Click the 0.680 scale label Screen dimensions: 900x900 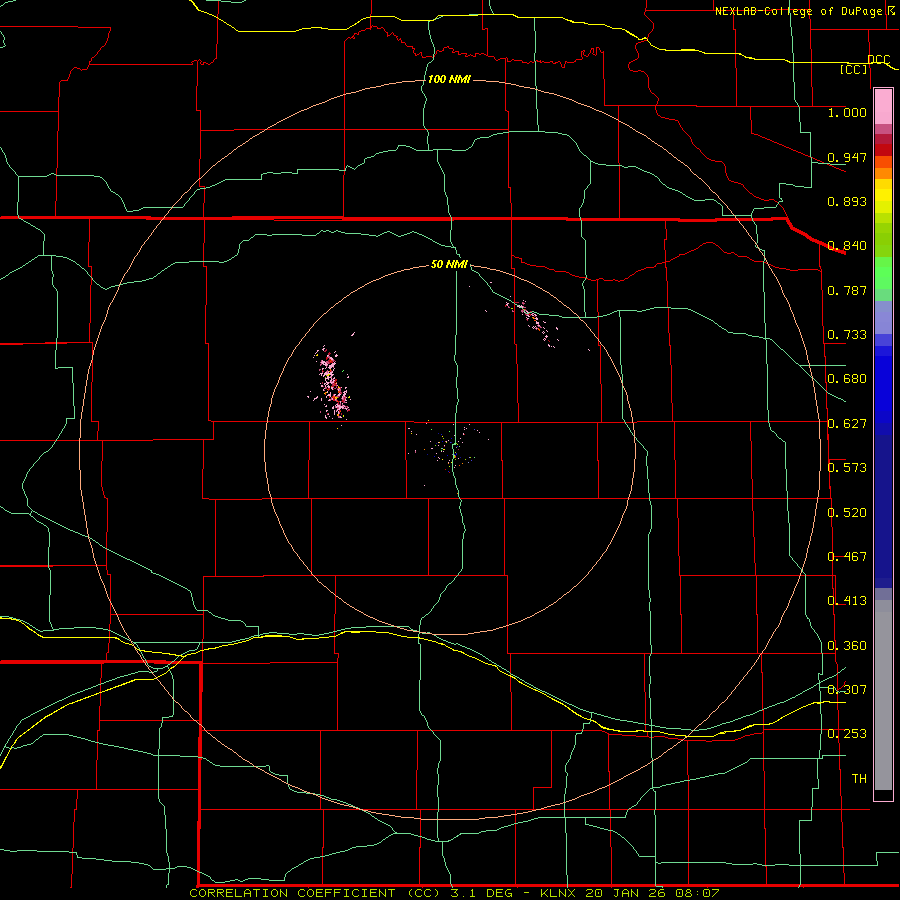(847, 379)
